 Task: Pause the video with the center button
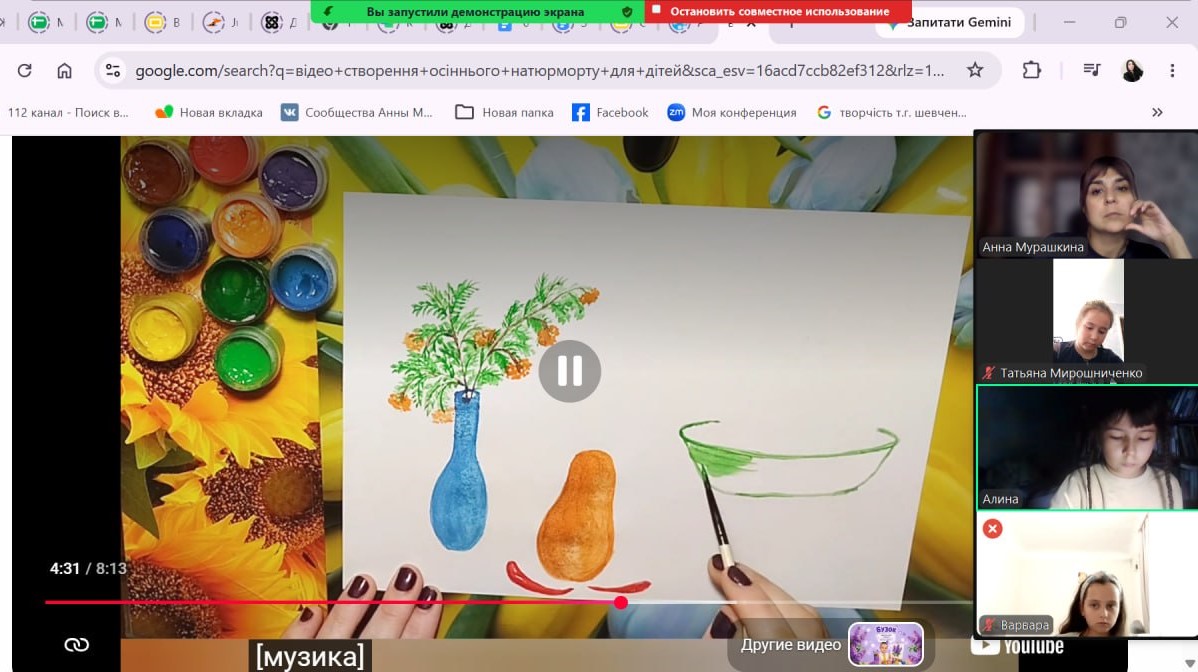pyautogui.click(x=569, y=371)
